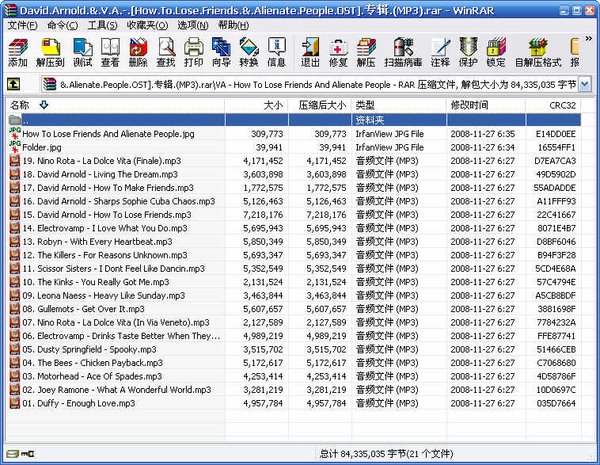Select 12. The Killers - For Reasons Unknown.mp3
Image resolution: width=600 pixels, height=465 pixels.
click(x=293, y=255)
